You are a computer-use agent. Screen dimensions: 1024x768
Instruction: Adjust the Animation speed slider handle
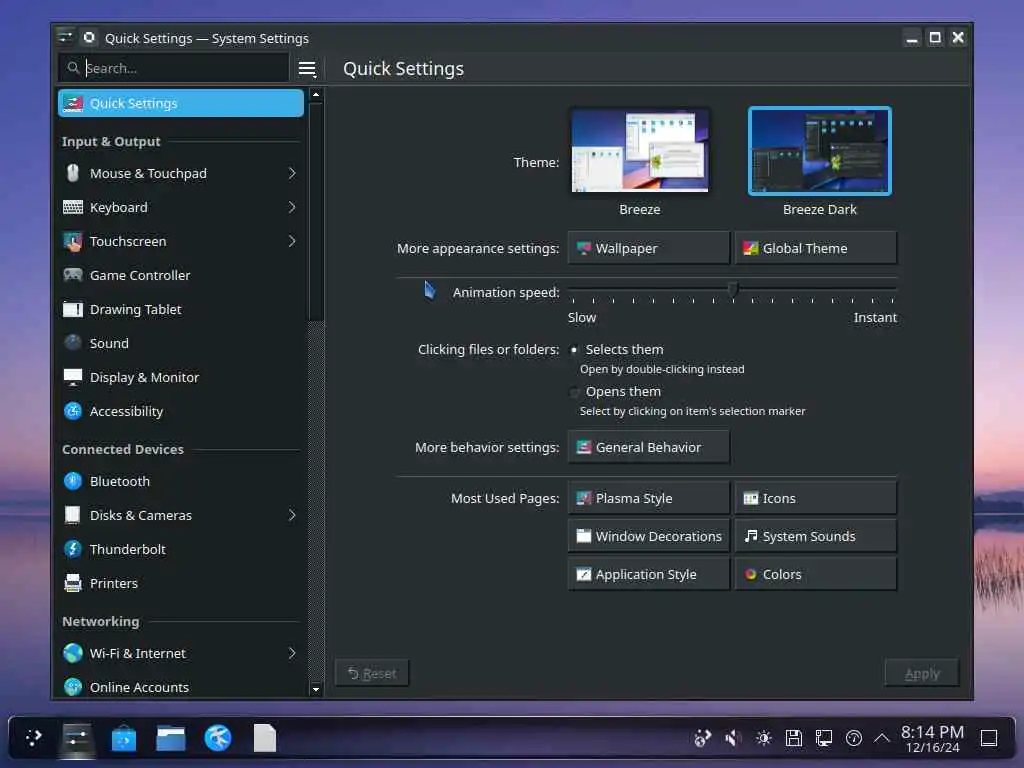(733, 289)
